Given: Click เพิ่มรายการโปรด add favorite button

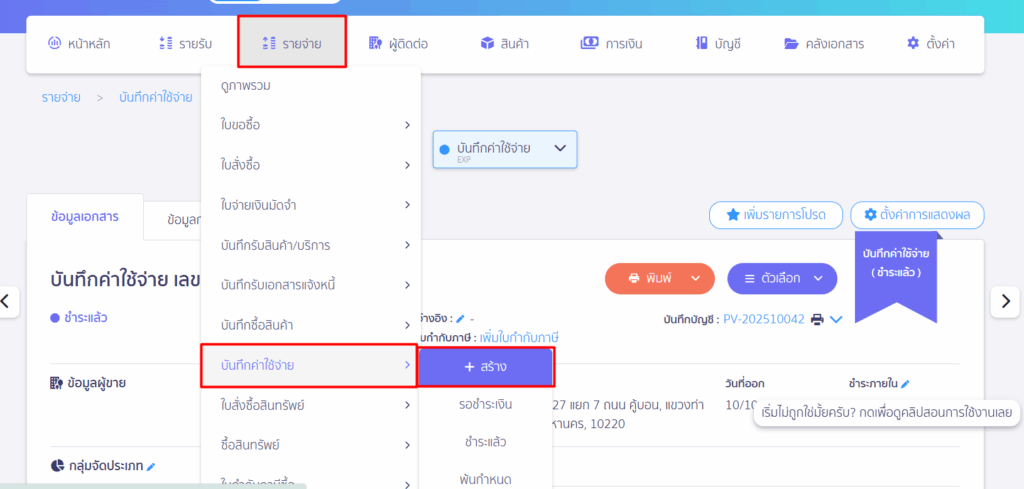Looking at the screenshot, I should [774, 215].
